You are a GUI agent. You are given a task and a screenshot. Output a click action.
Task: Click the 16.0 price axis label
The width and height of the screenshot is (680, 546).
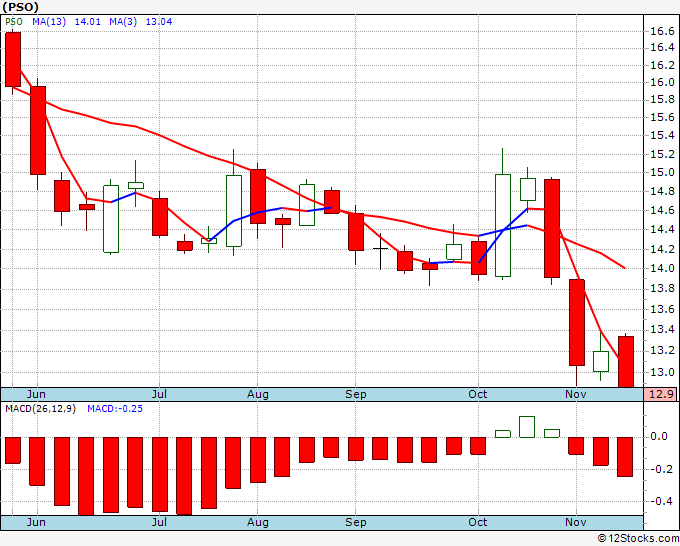[662, 82]
